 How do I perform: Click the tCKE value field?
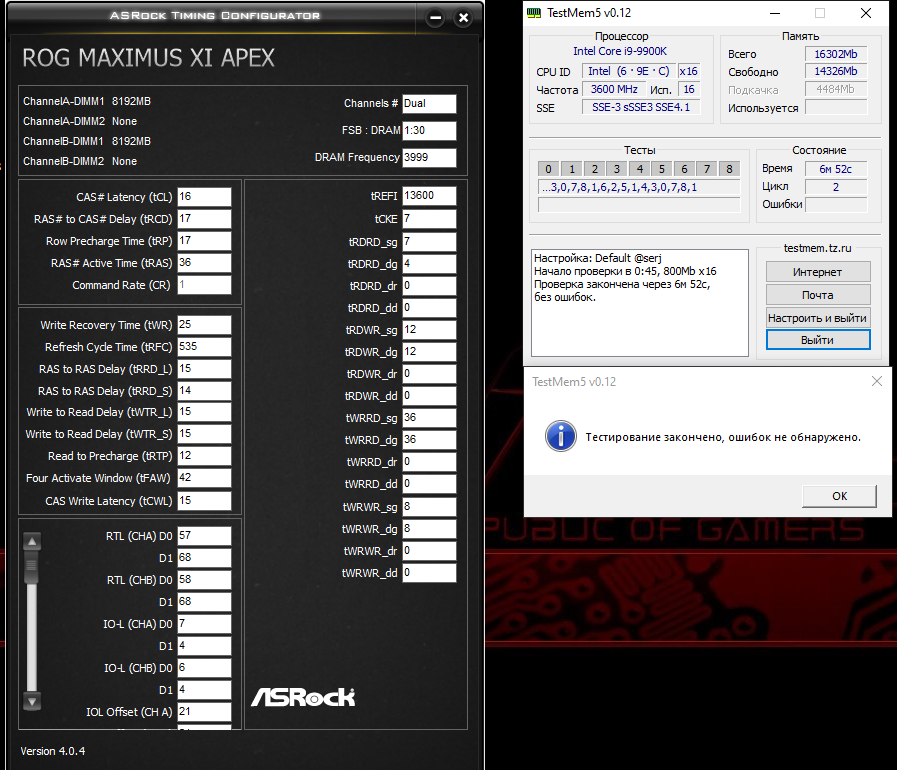click(x=429, y=219)
